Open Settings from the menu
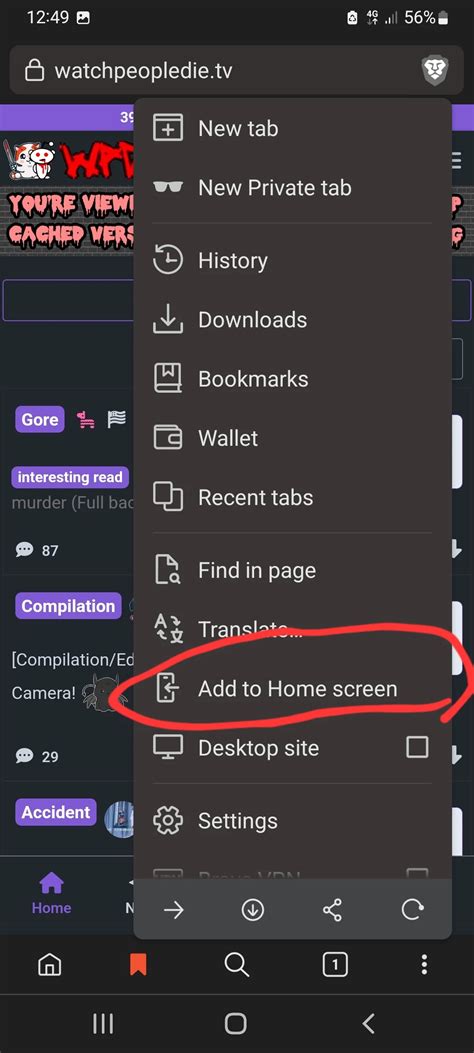 click(x=293, y=821)
